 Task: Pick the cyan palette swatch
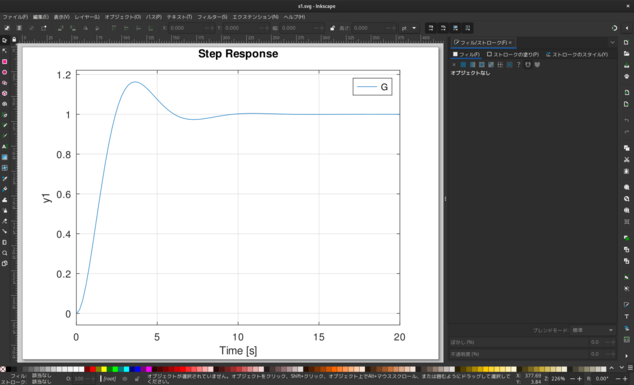[x=126, y=369]
